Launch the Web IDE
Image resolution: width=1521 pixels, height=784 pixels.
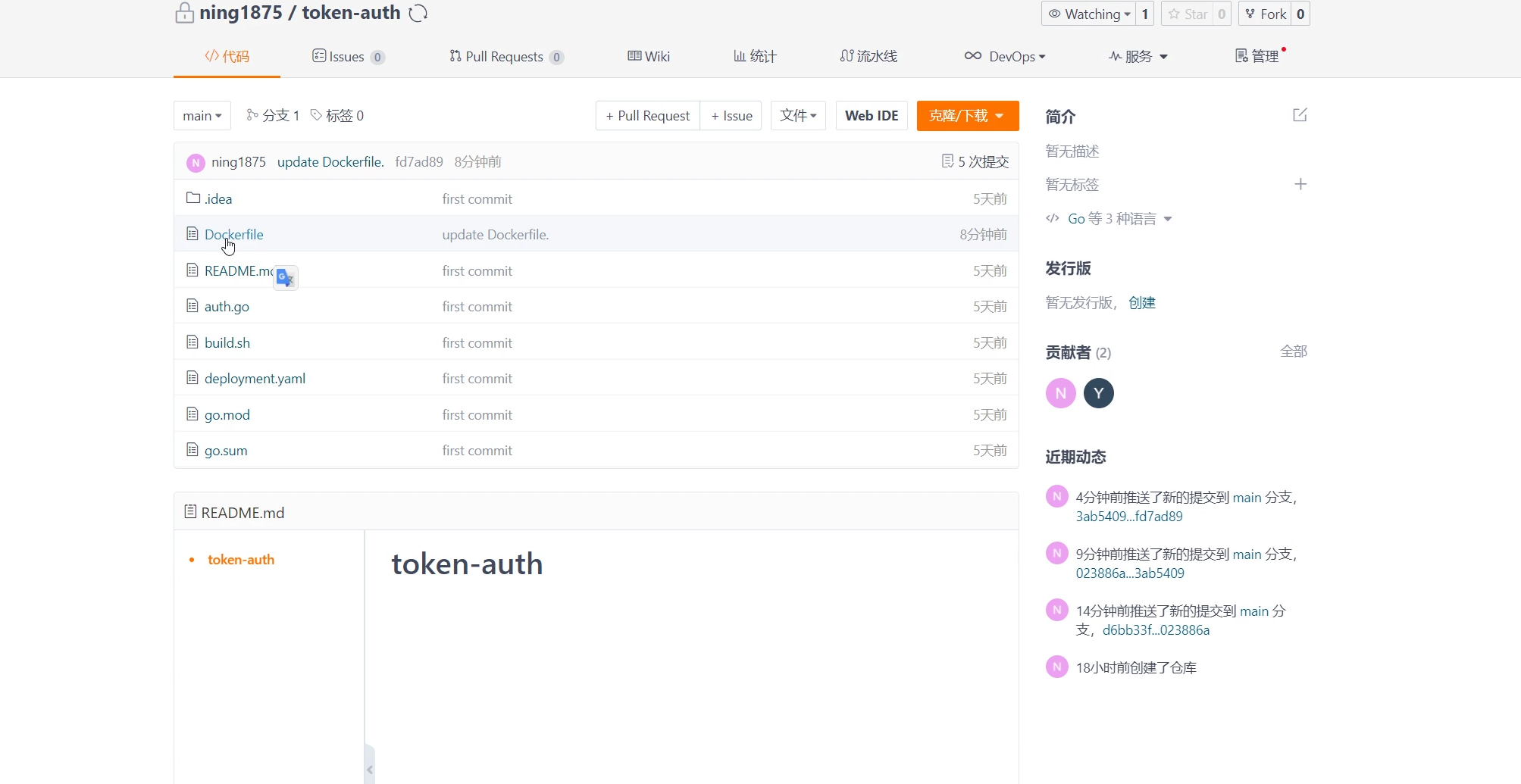pyautogui.click(x=872, y=116)
